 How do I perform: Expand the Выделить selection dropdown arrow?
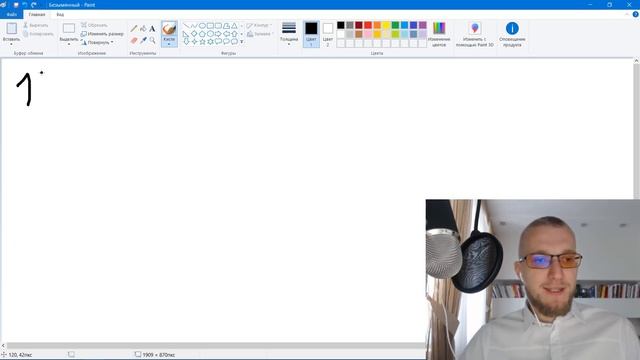tap(69, 44)
